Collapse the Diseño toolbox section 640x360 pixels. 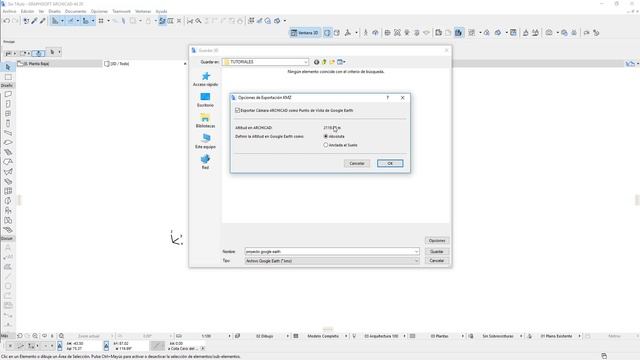(x=7, y=85)
